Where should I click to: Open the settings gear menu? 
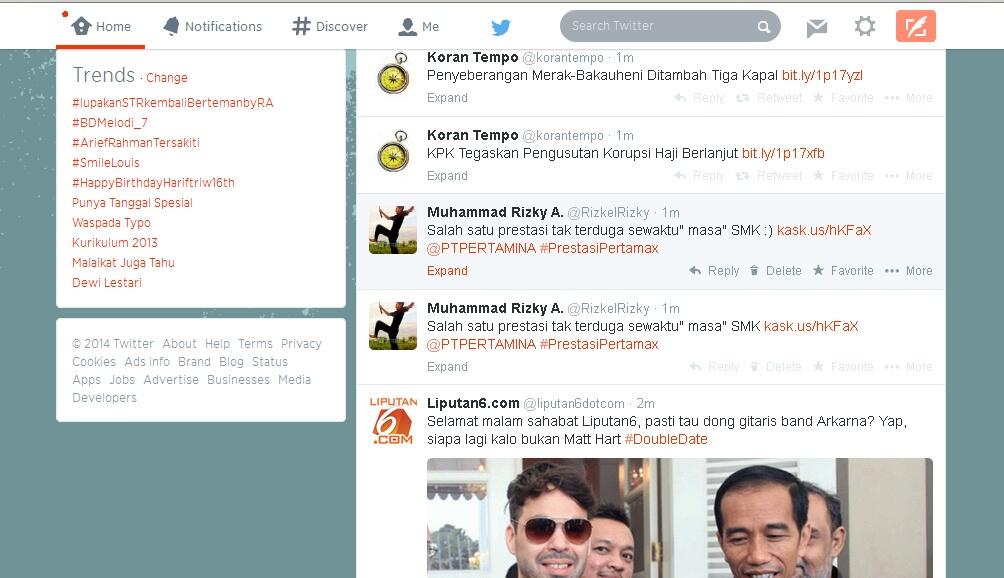pos(864,26)
